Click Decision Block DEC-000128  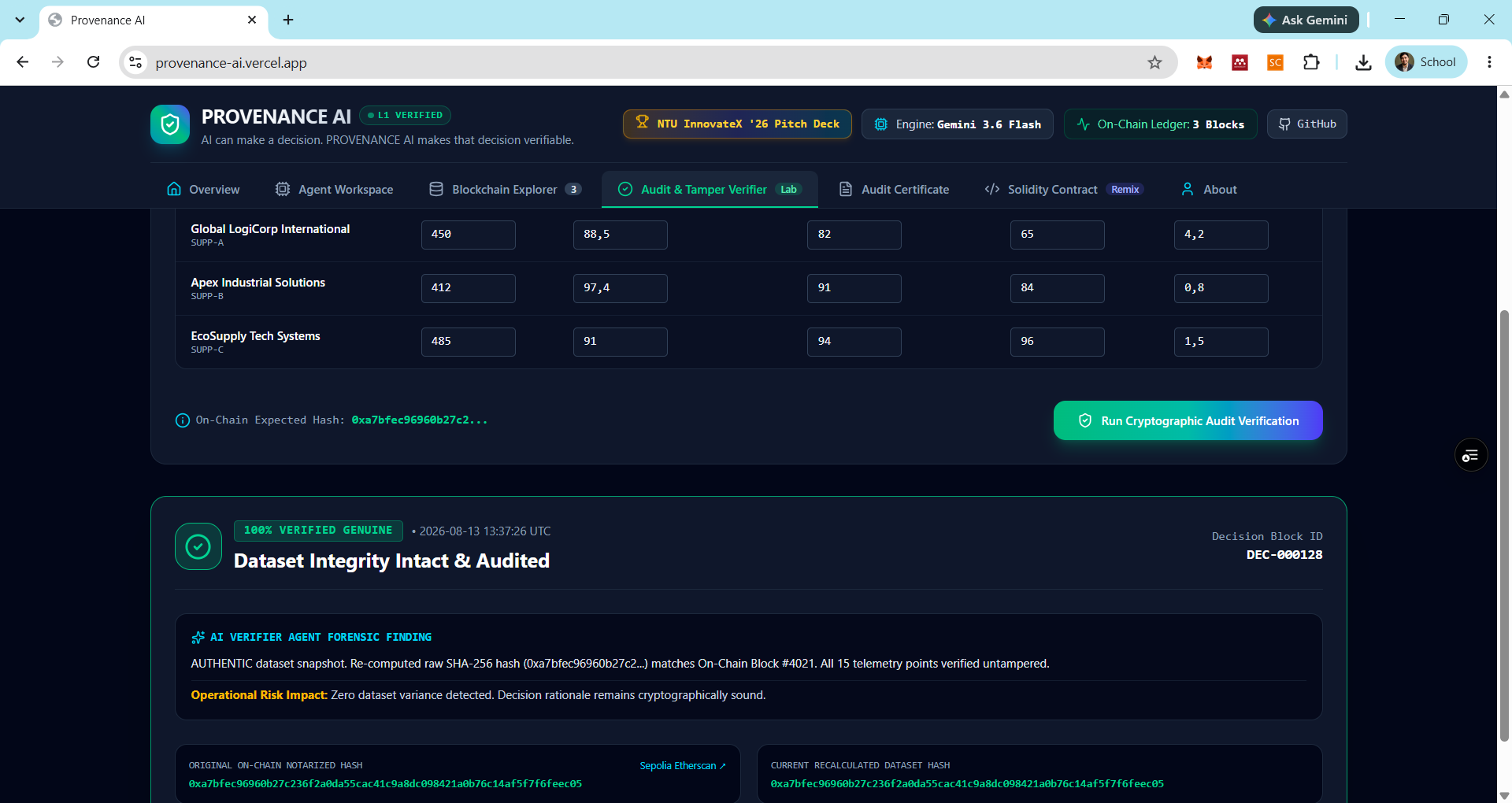1284,555
